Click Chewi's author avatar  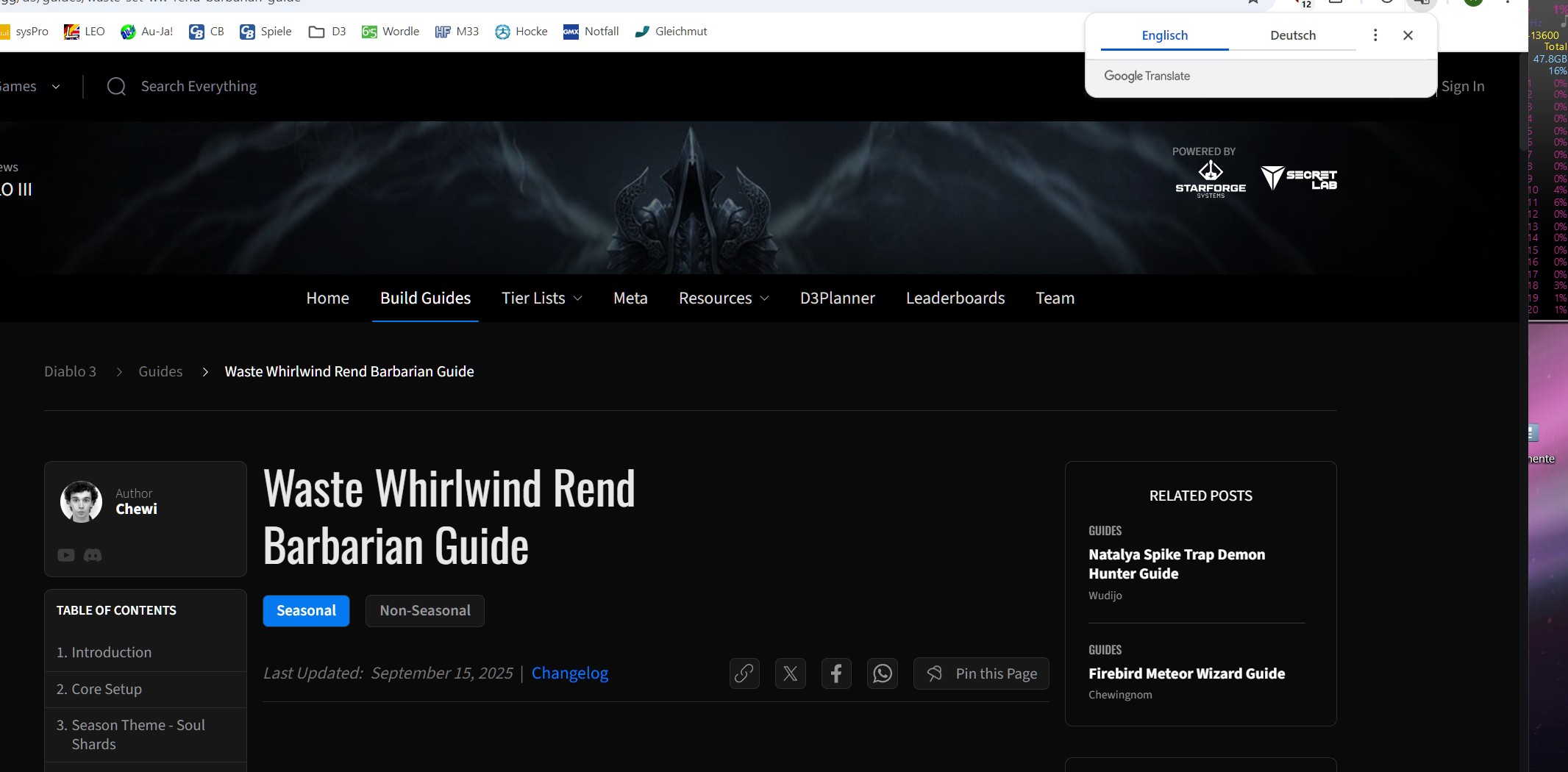[81, 502]
